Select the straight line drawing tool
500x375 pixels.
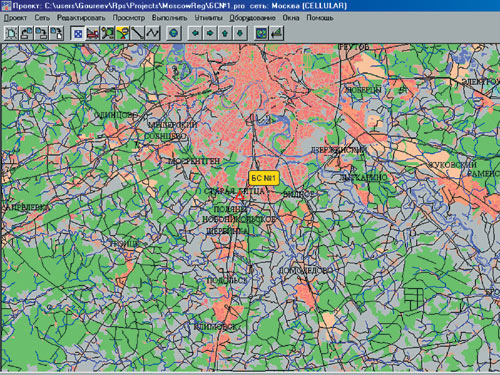pos(137,33)
